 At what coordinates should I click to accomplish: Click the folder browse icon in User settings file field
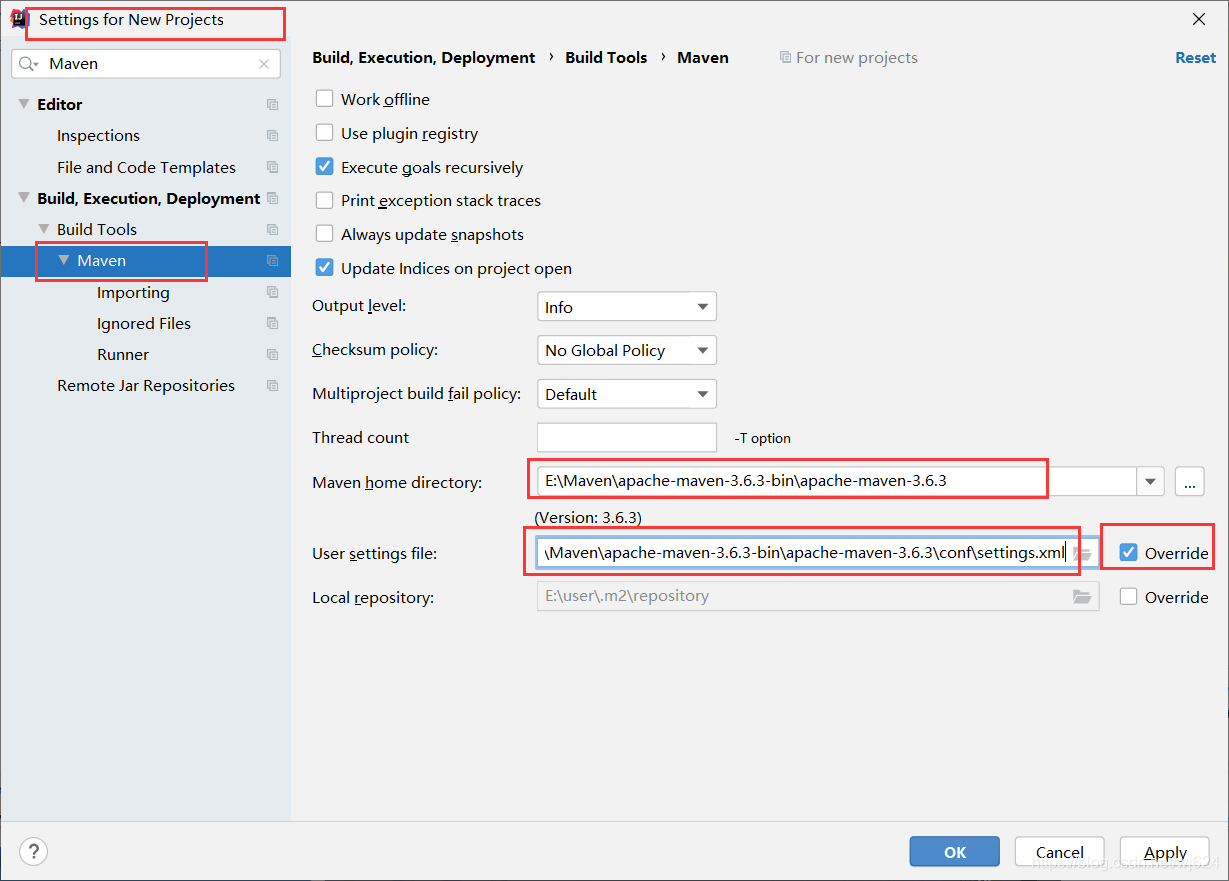(1082, 554)
